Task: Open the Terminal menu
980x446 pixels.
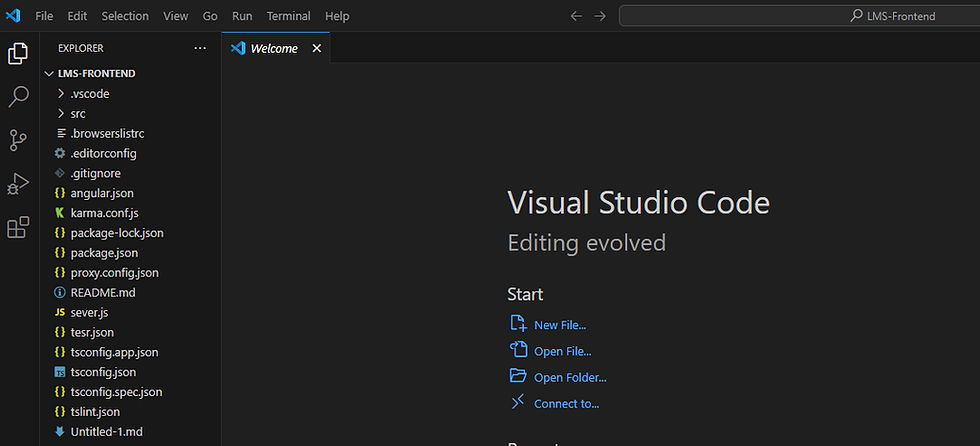Action: (288, 16)
